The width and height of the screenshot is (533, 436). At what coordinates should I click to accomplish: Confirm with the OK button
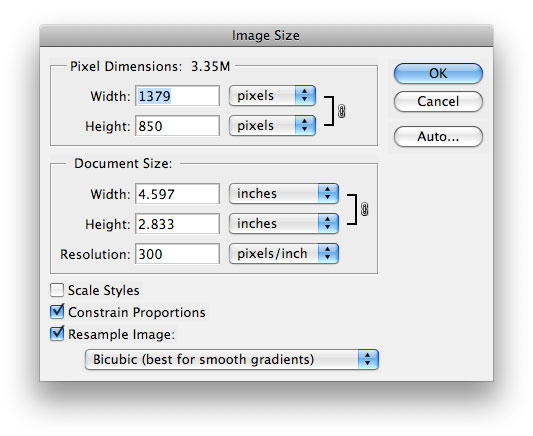pos(438,73)
